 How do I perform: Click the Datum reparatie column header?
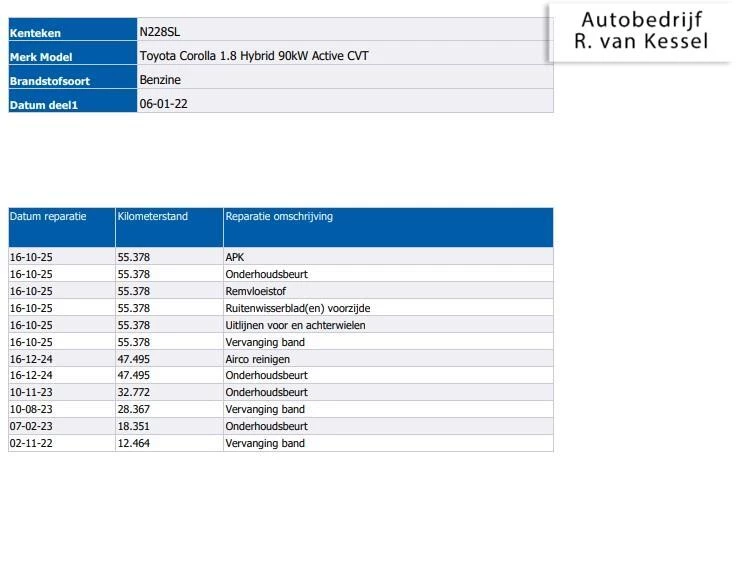tap(48, 216)
